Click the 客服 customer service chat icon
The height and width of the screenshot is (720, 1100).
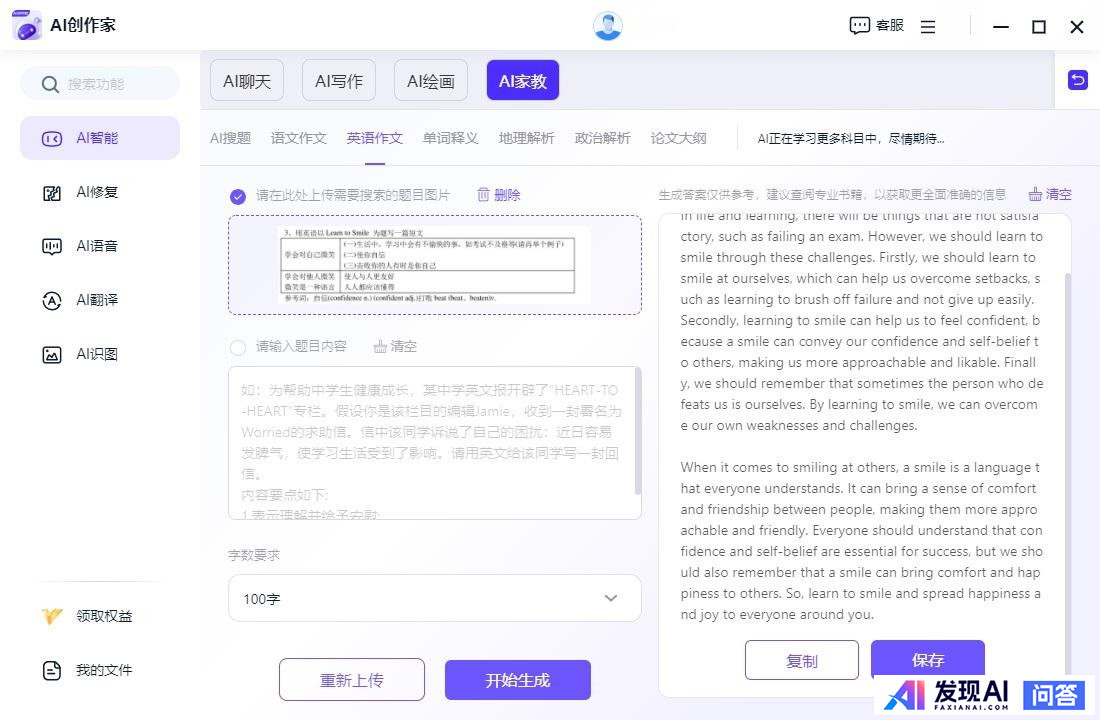(x=859, y=26)
